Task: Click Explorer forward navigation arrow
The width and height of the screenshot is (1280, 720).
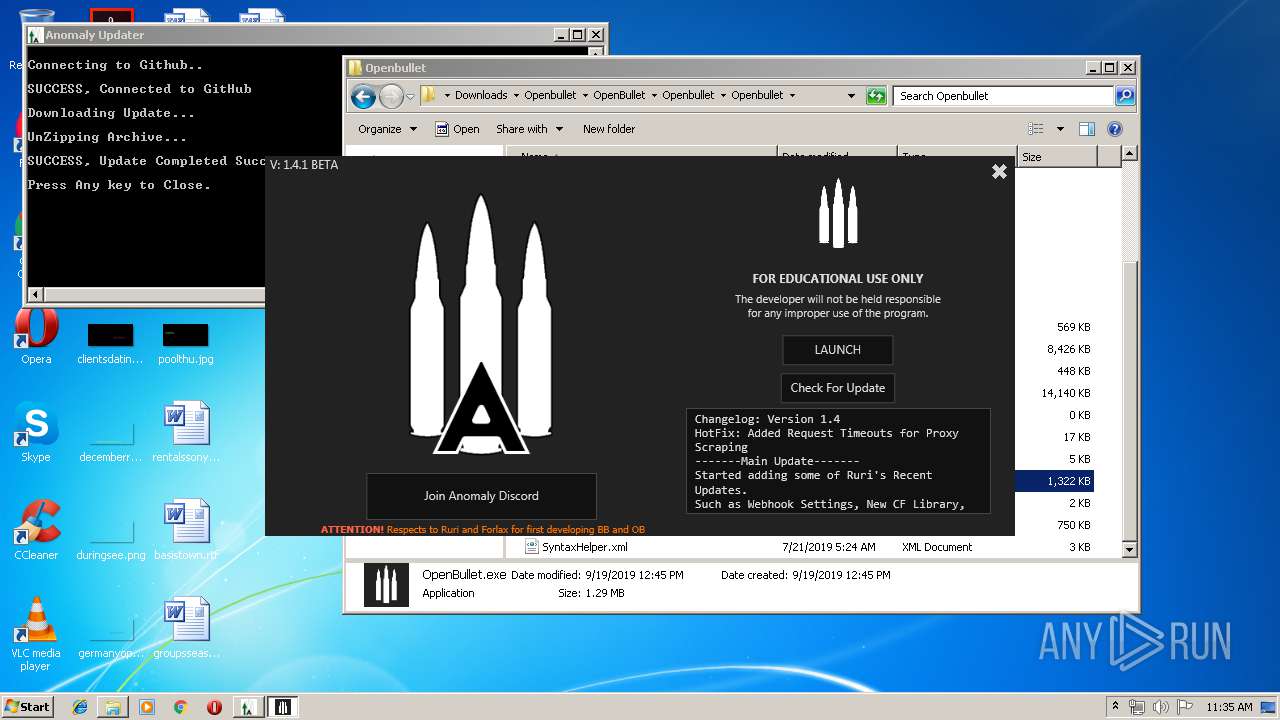Action: [391, 96]
